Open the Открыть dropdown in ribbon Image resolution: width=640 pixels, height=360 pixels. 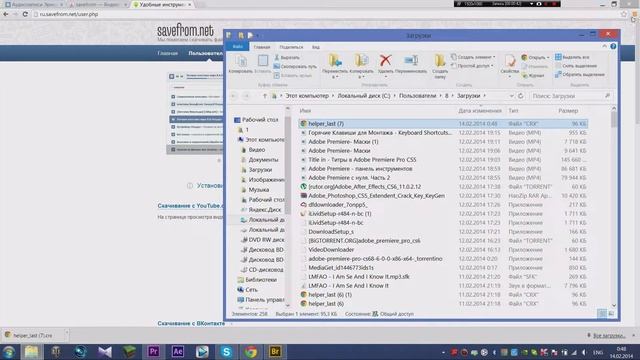pyautogui.click(x=536, y=57)
